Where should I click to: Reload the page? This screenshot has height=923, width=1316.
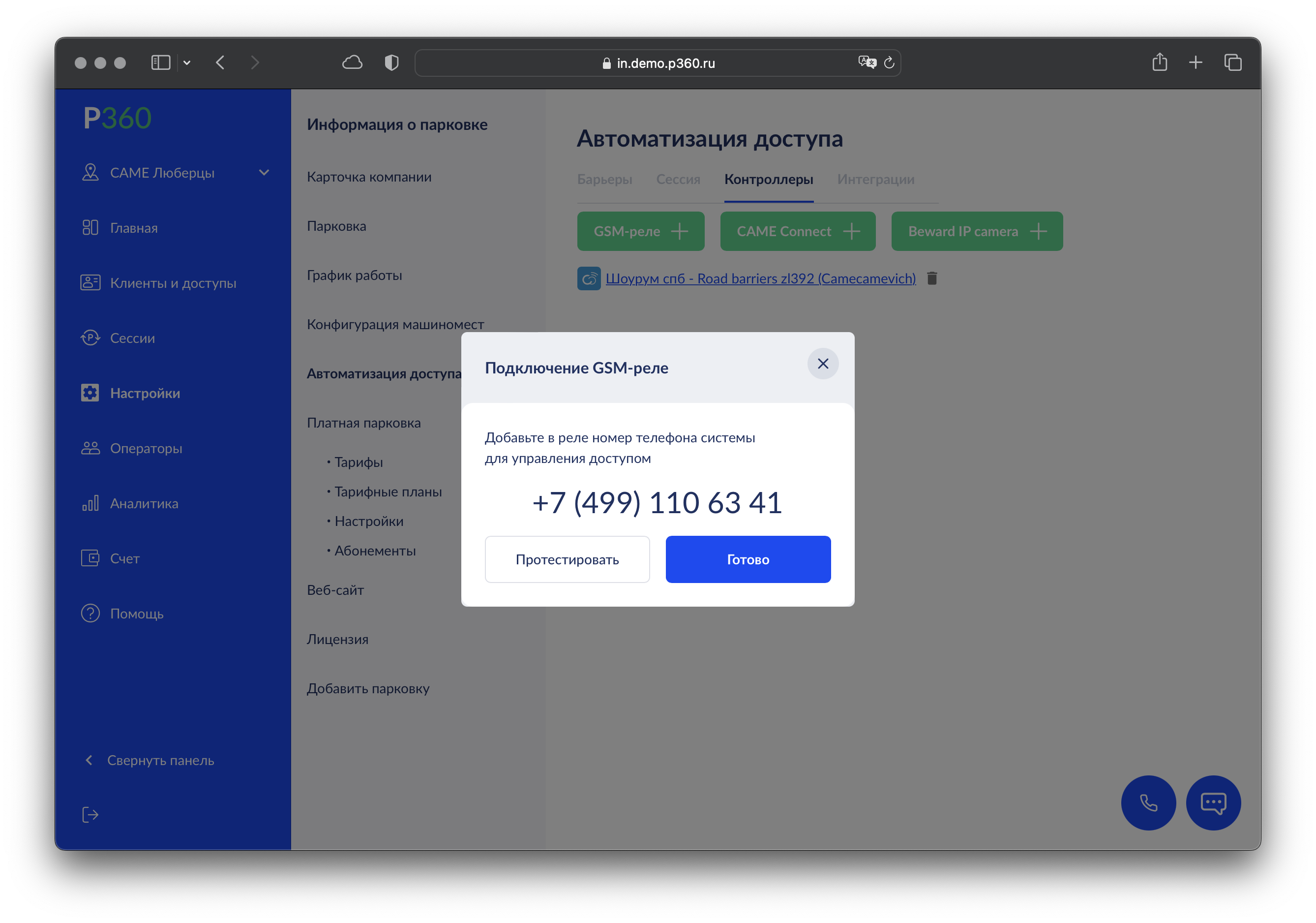[x=889, y=62]
